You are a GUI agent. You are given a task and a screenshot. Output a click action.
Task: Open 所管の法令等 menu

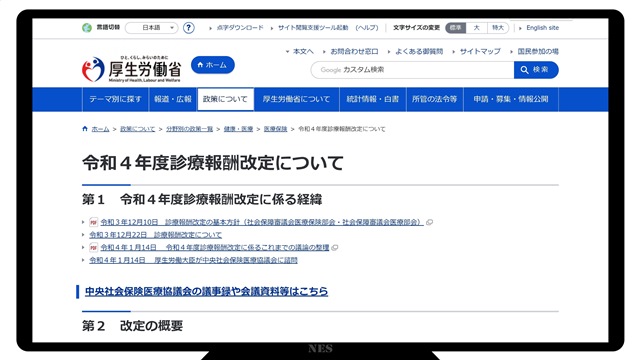pos(435,99)
